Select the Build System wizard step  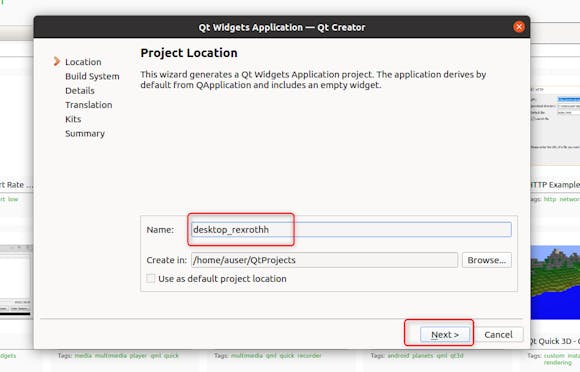(x=92, y=76)
